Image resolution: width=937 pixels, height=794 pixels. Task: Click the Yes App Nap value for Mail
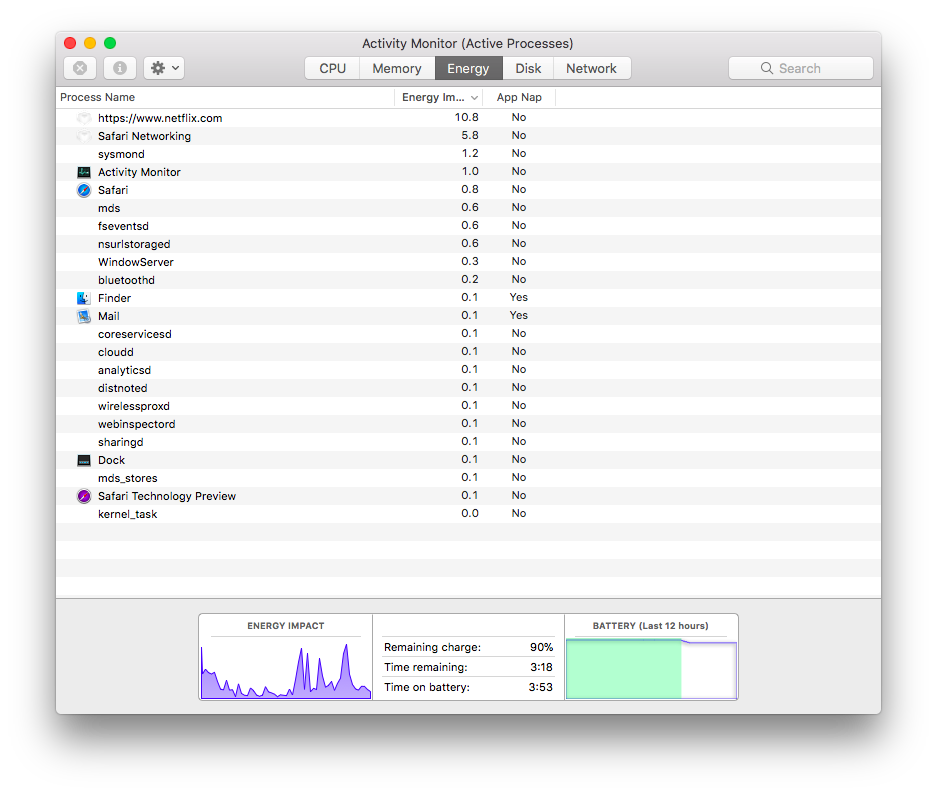[519, 315]
